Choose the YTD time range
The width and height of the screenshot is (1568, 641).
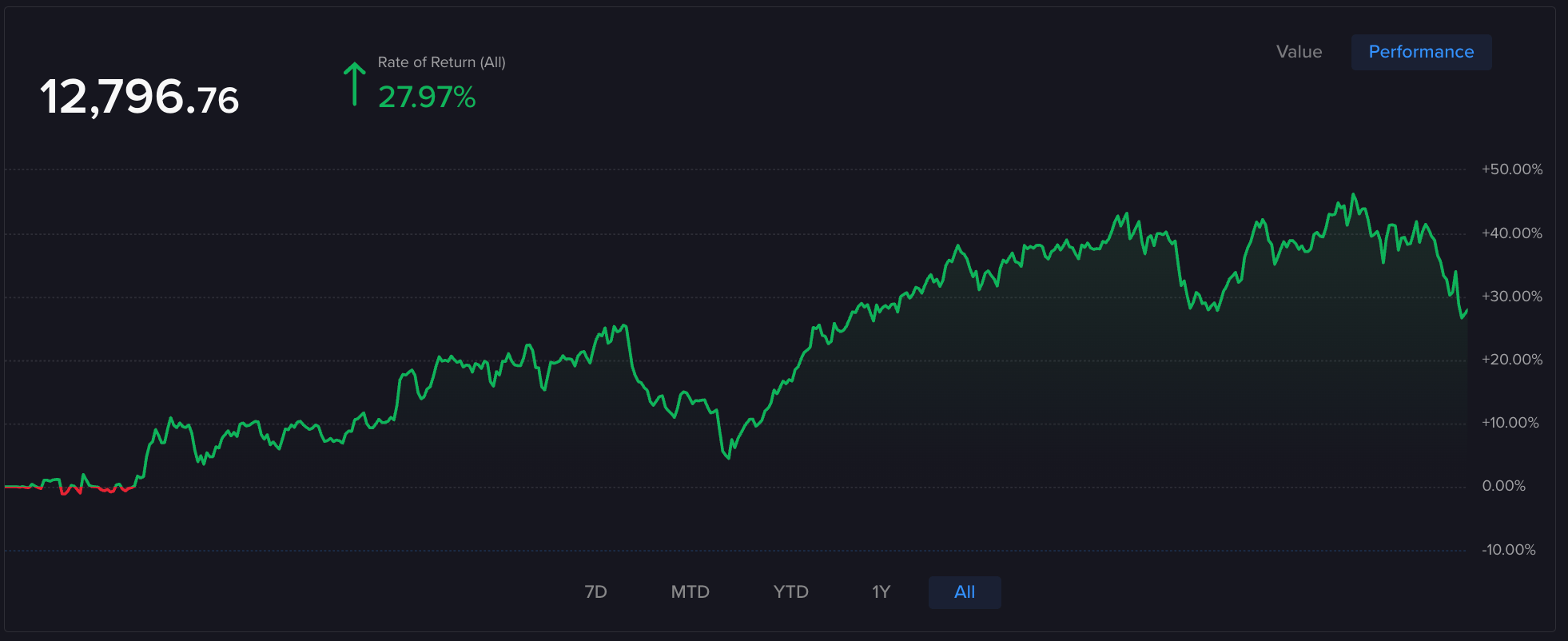click(x=790, y=592)
